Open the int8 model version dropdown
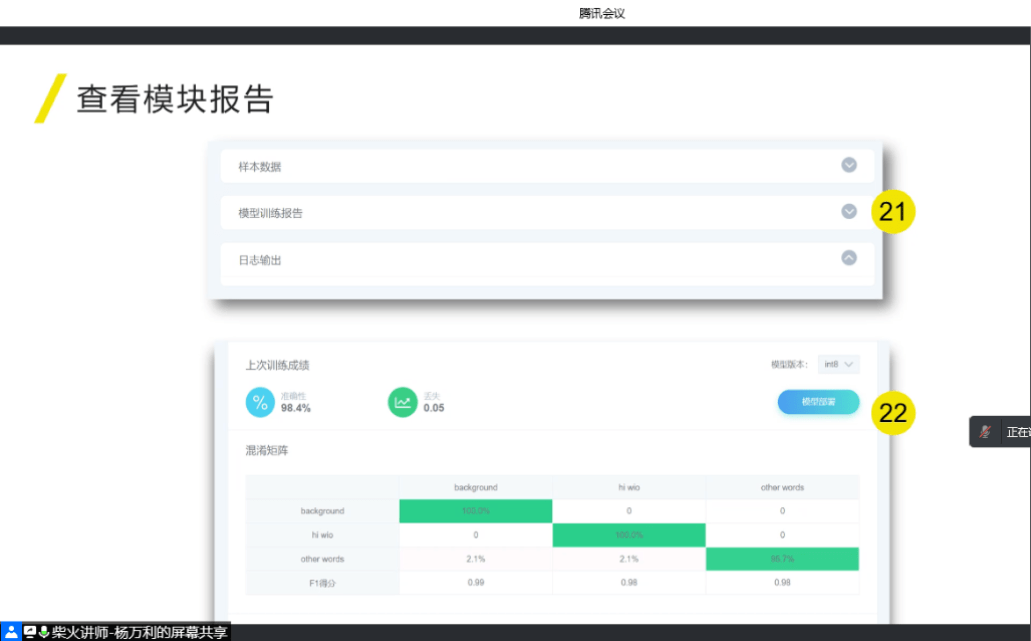This screenshot has width=1031, height=641. (x=838, y=365)
